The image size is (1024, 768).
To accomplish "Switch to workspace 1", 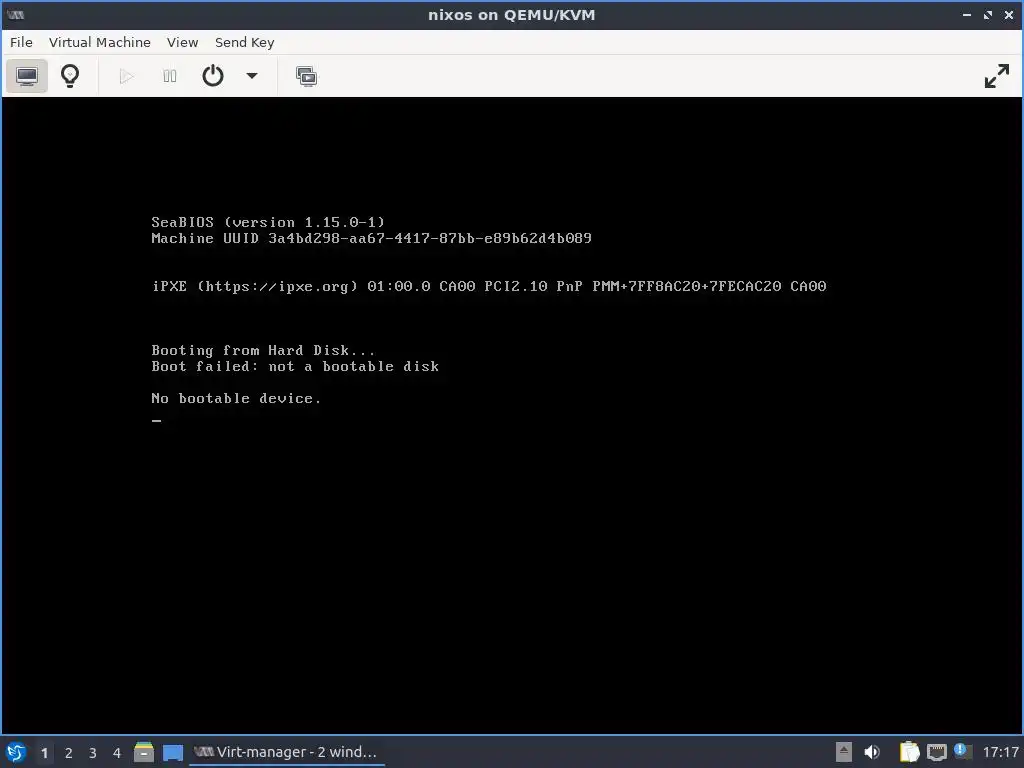I will [x=44, y=753].
